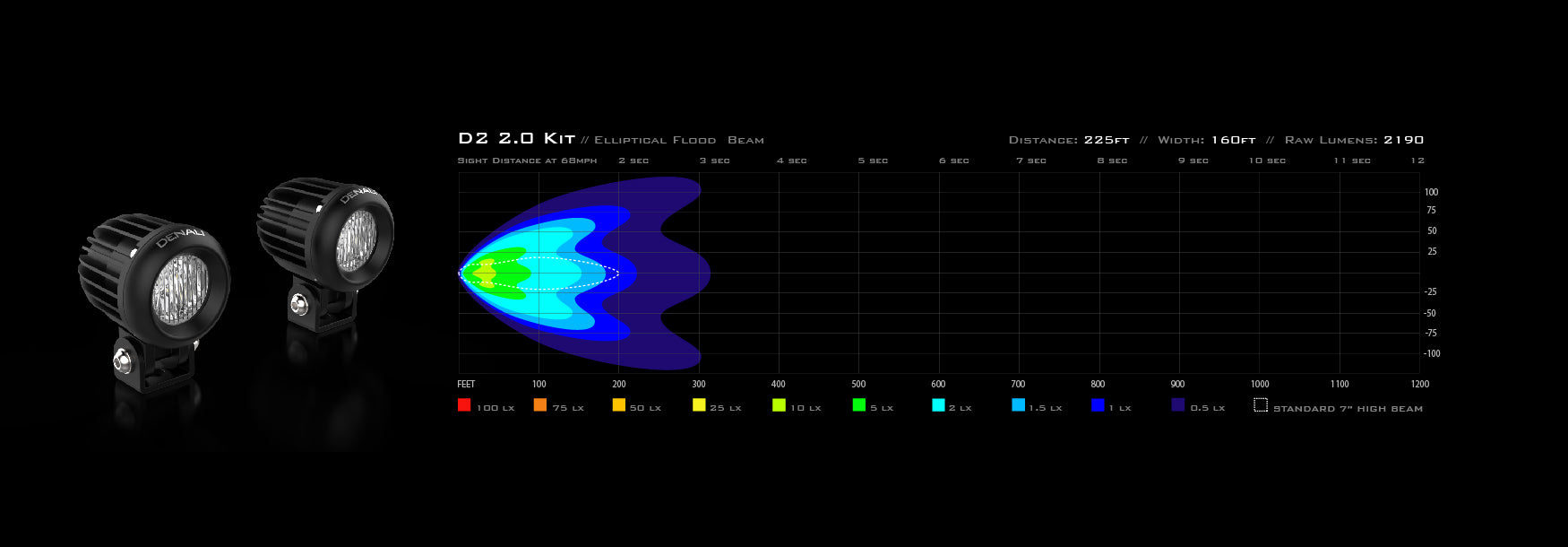Choose the light blue 1.5 LX swatch
The height and width of the screenshot is (547, 1568).
point(1018,405)
